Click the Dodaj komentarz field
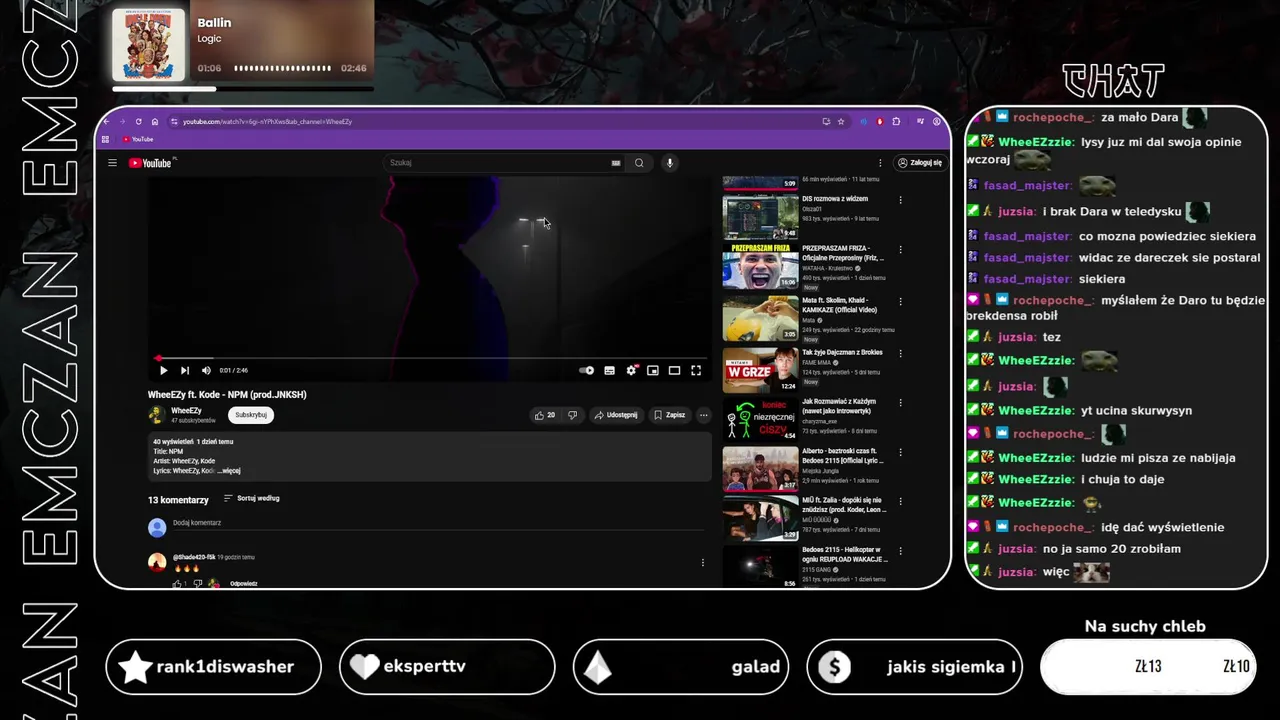 pos(440,523)
